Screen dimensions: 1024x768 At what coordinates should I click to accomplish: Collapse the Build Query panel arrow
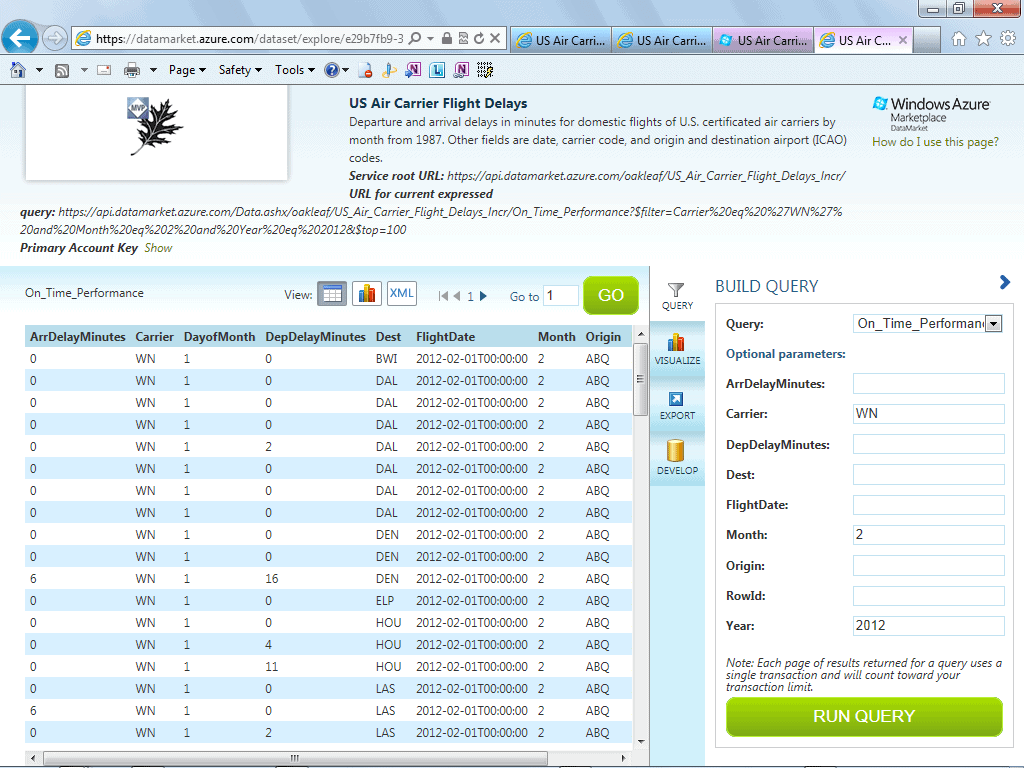1005,283
